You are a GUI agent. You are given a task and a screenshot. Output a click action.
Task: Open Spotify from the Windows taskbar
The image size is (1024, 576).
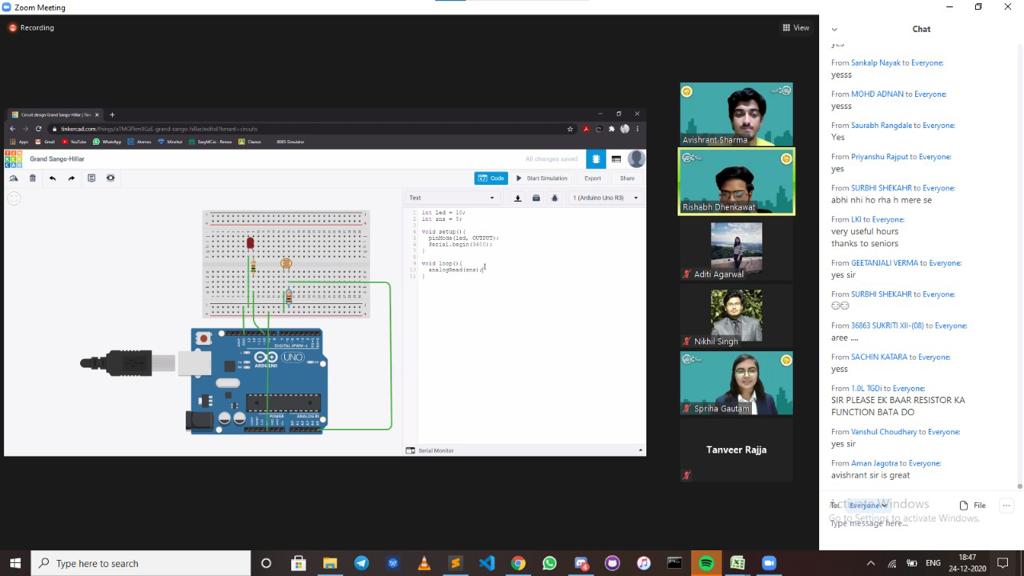click(x=706, y=563)
